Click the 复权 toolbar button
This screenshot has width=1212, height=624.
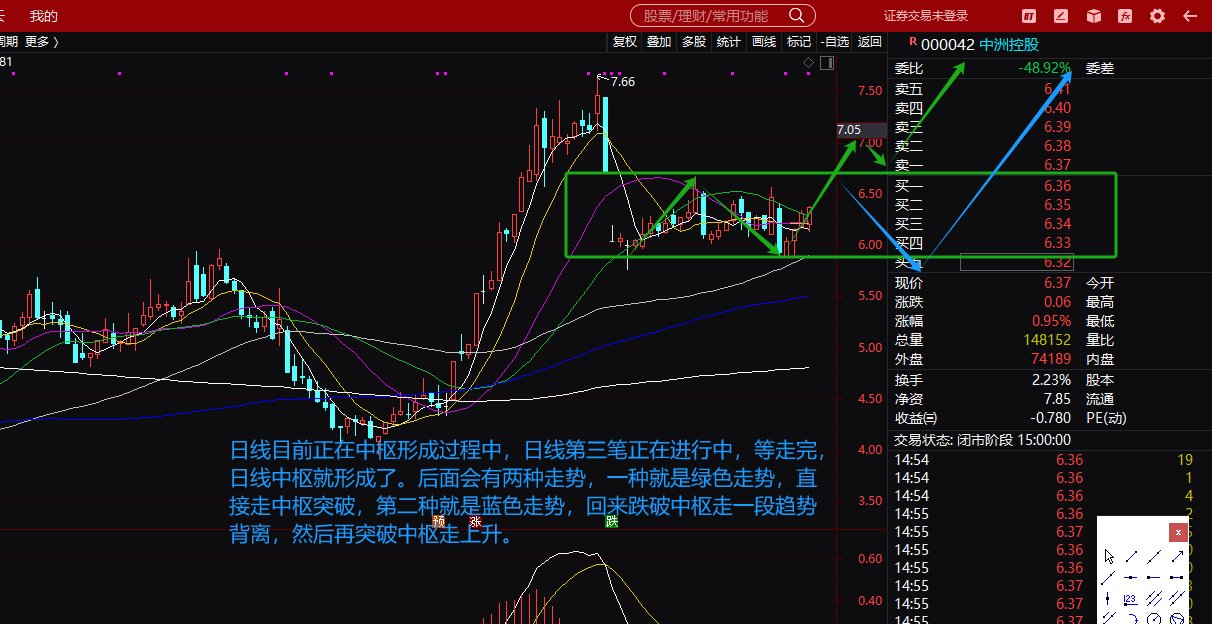click(x=625, y=41)
